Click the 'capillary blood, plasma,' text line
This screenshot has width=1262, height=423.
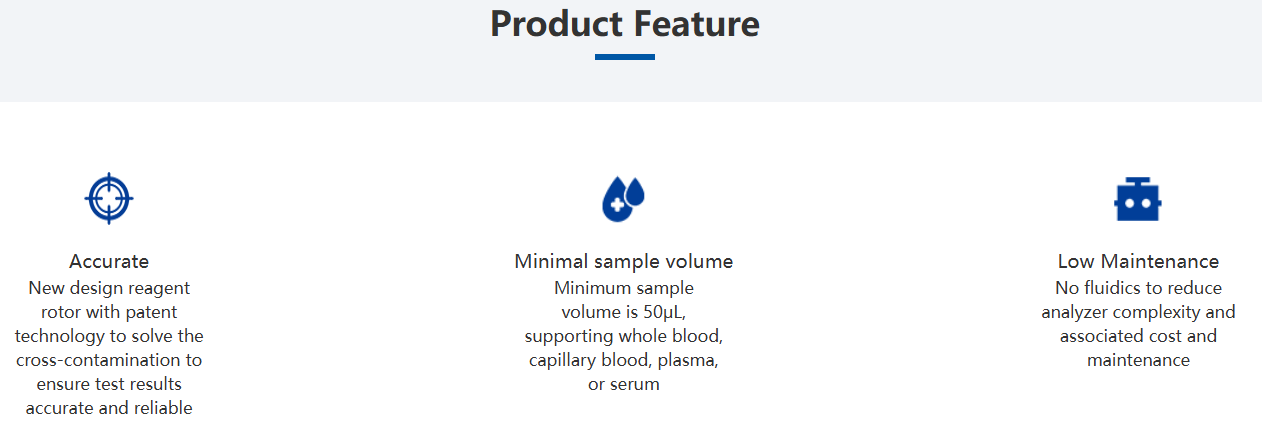tap(624, 360)
